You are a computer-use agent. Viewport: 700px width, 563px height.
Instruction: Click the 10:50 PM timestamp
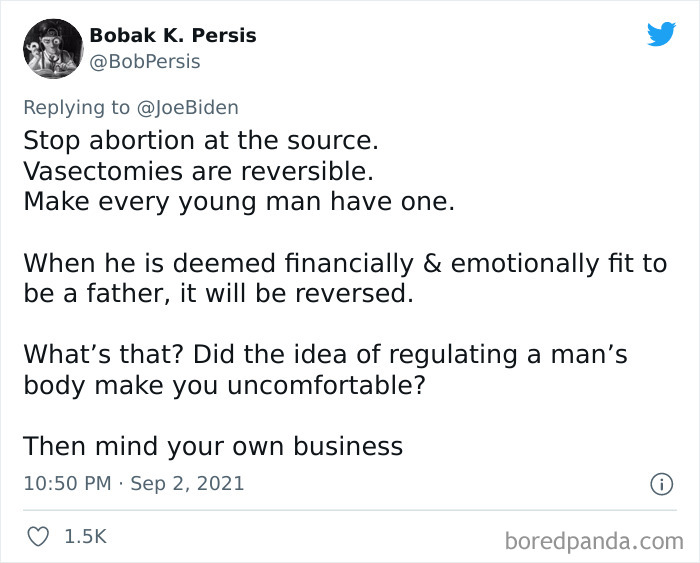click(x=66, y=484)
